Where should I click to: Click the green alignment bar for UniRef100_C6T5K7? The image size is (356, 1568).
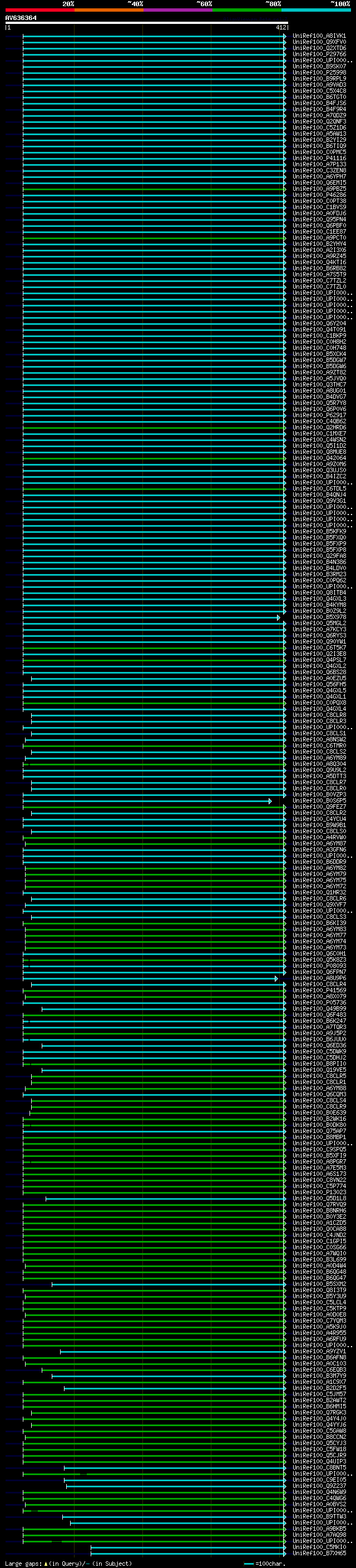[x=155, y=647]
